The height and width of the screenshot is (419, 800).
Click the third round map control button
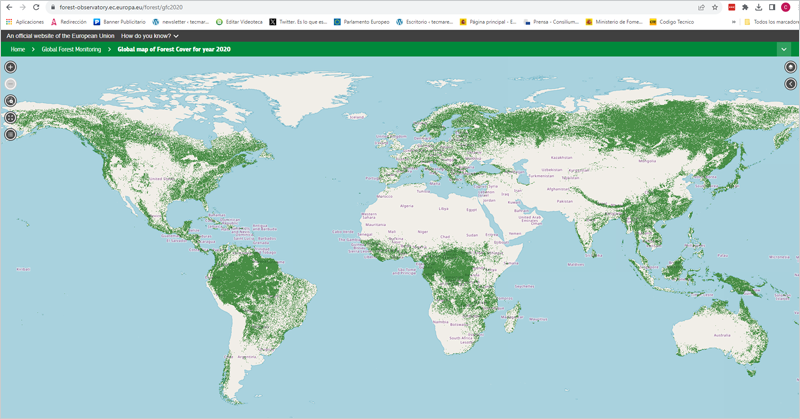pyautogui.click(x=11, y=101)
